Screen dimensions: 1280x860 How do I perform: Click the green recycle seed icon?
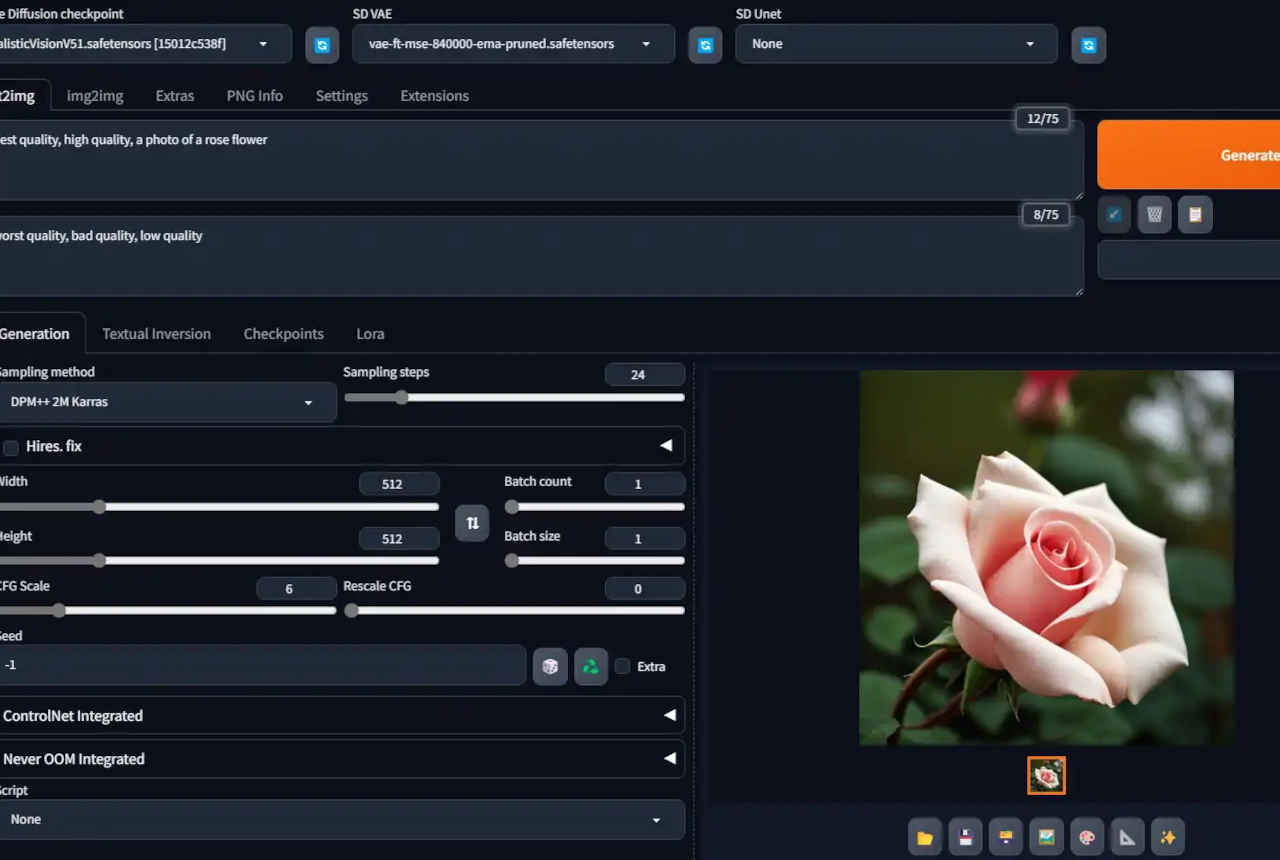pos(591,667)
